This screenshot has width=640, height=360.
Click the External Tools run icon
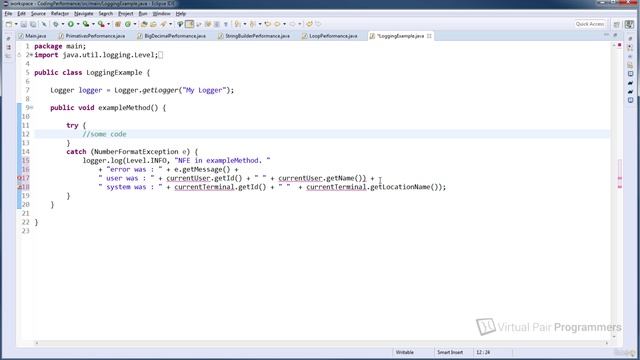(x=101, y=24)
